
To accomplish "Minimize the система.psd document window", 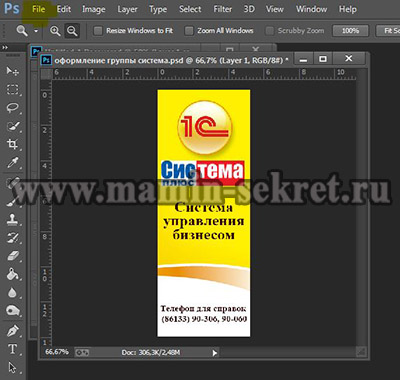I will point(303,60).
